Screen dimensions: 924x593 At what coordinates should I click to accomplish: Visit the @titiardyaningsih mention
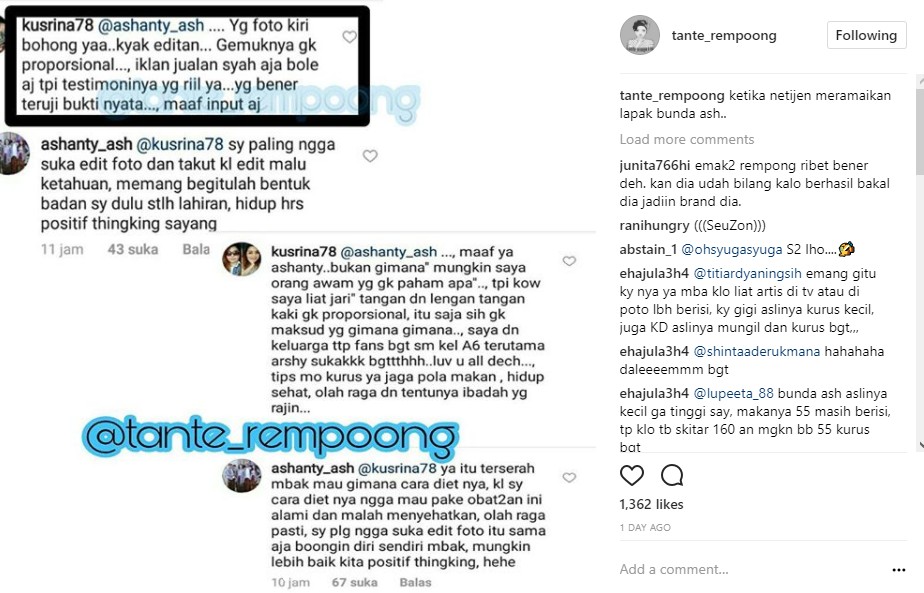pos(747,274)
